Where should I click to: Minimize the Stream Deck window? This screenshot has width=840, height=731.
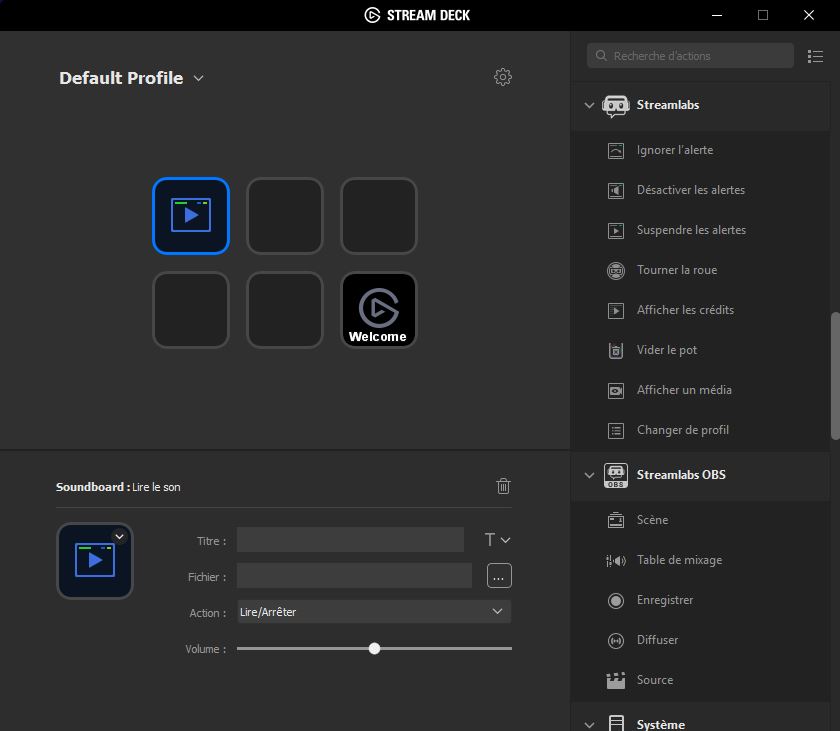point(717,15)
